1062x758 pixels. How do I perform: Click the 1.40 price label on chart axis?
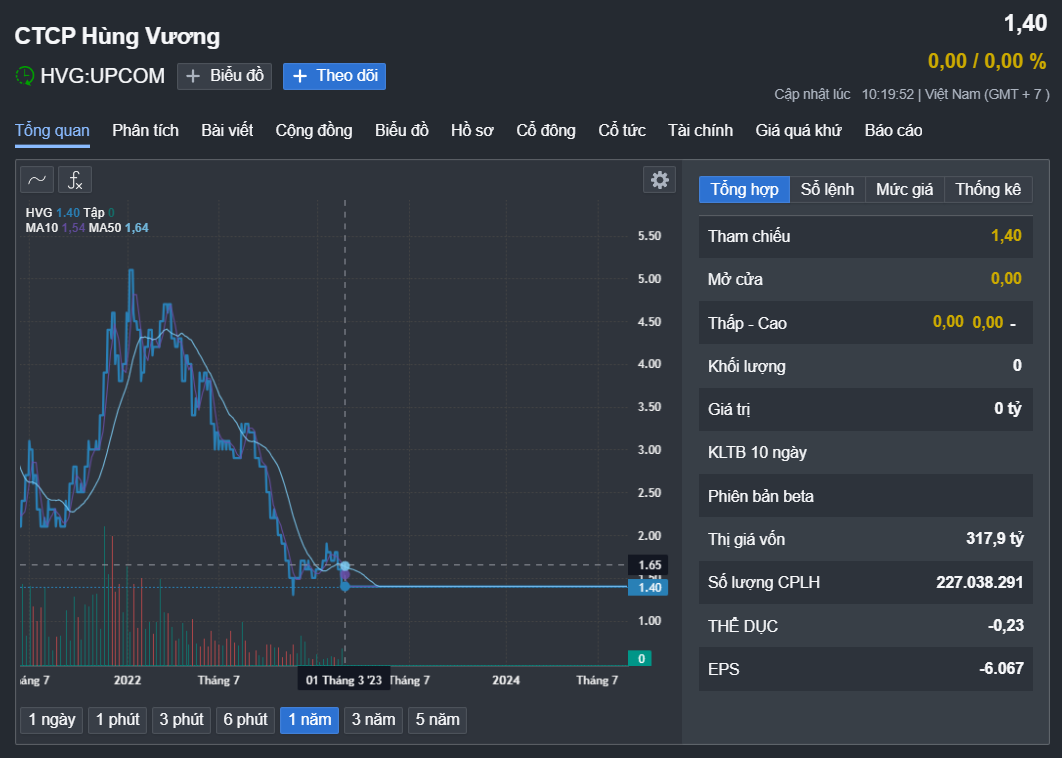pyautogui.click(x=648, y=587)
